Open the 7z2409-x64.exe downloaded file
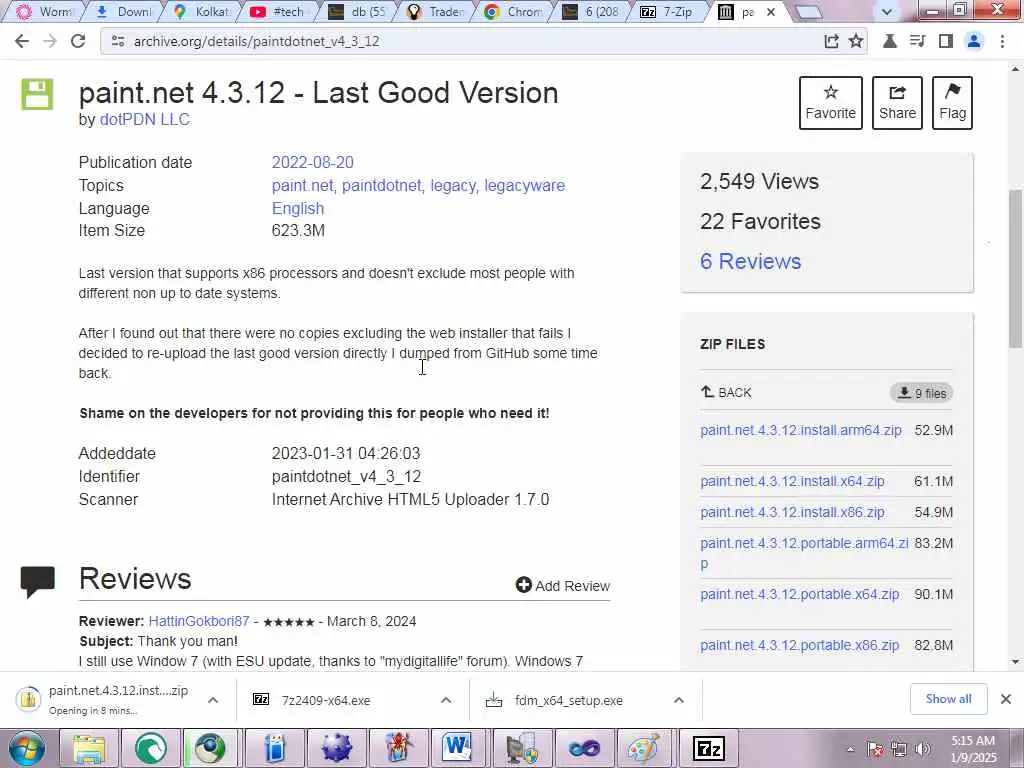This screenshot has width=1024, height=768. [326, 700]
